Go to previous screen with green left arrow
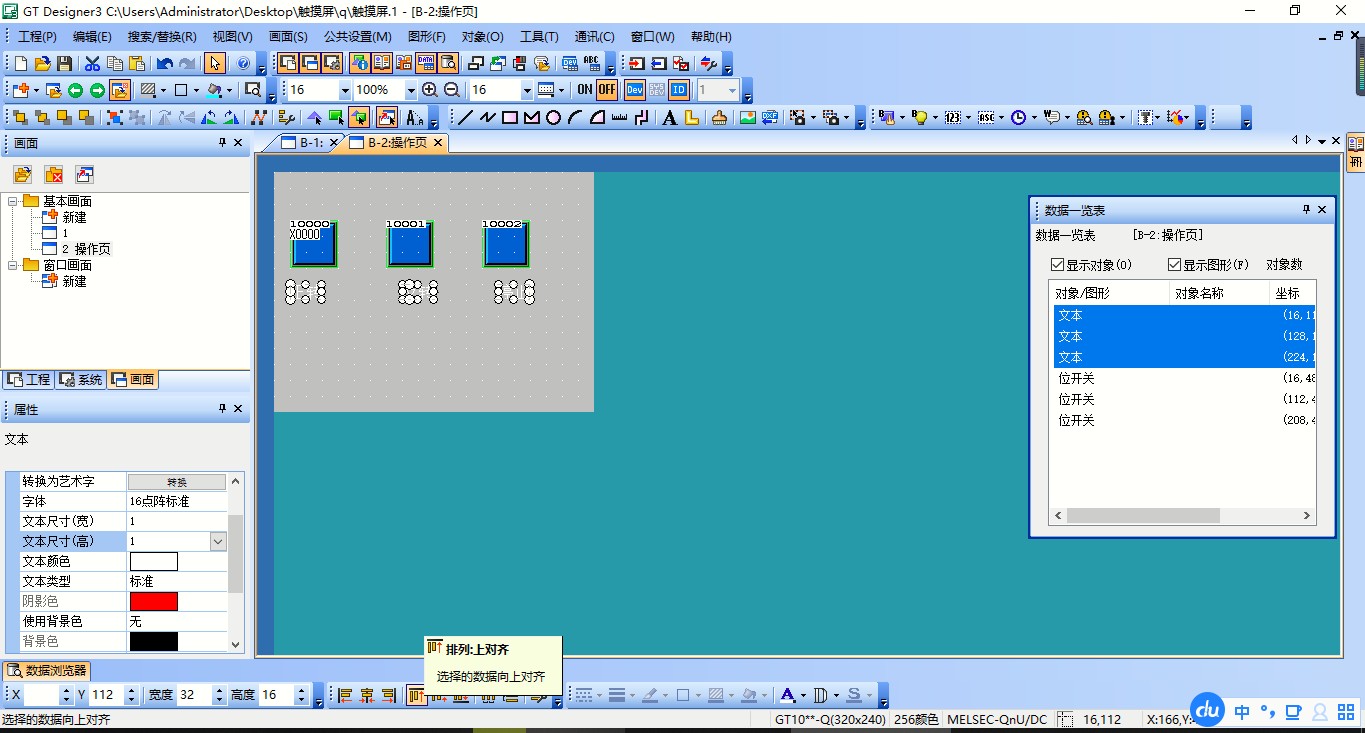Image resolution: width=1365 pixels, height=733 pixels. (75, 90)
